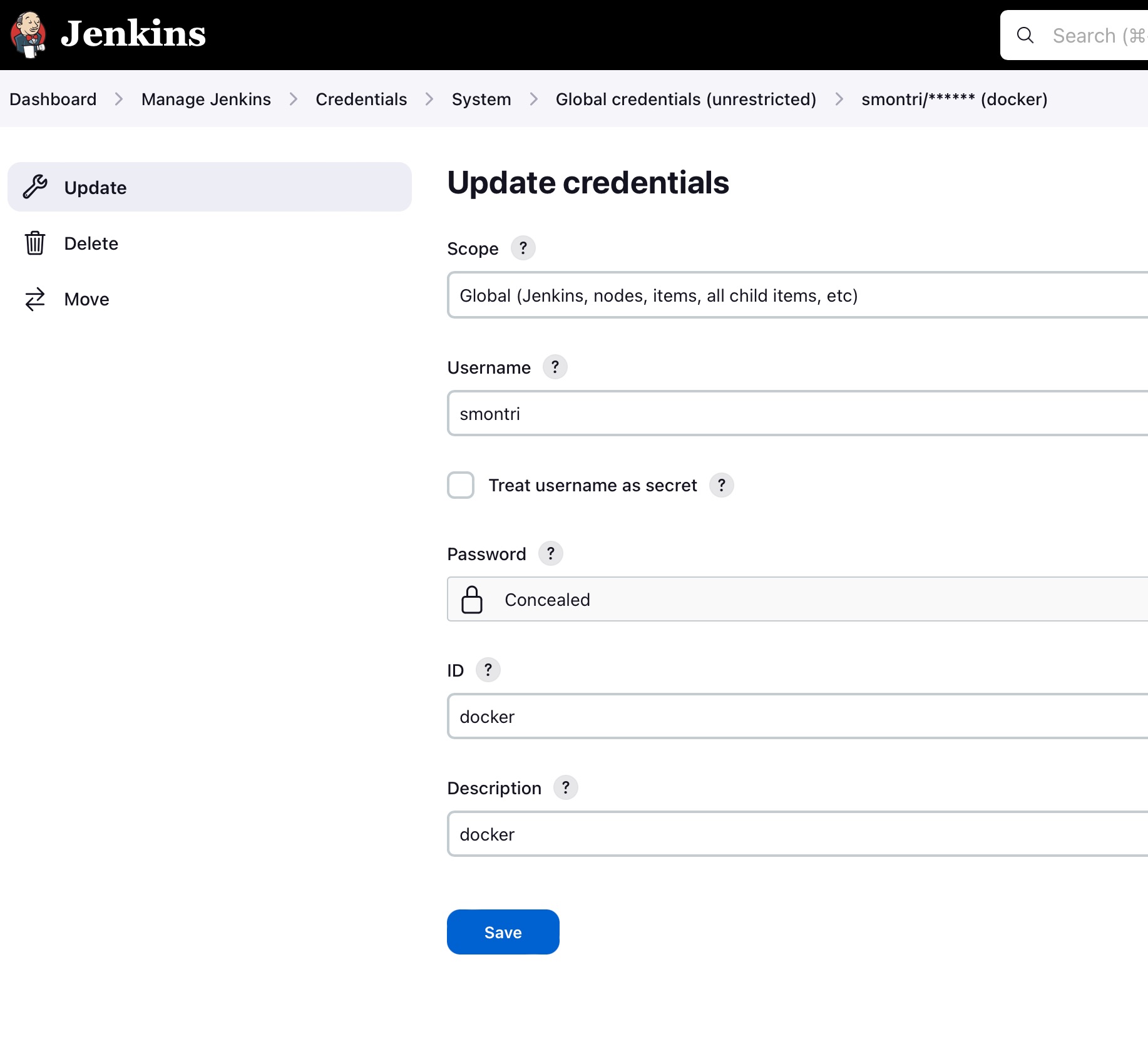Expand chevron after Credentials breadcrumb

tap(429, 99)
